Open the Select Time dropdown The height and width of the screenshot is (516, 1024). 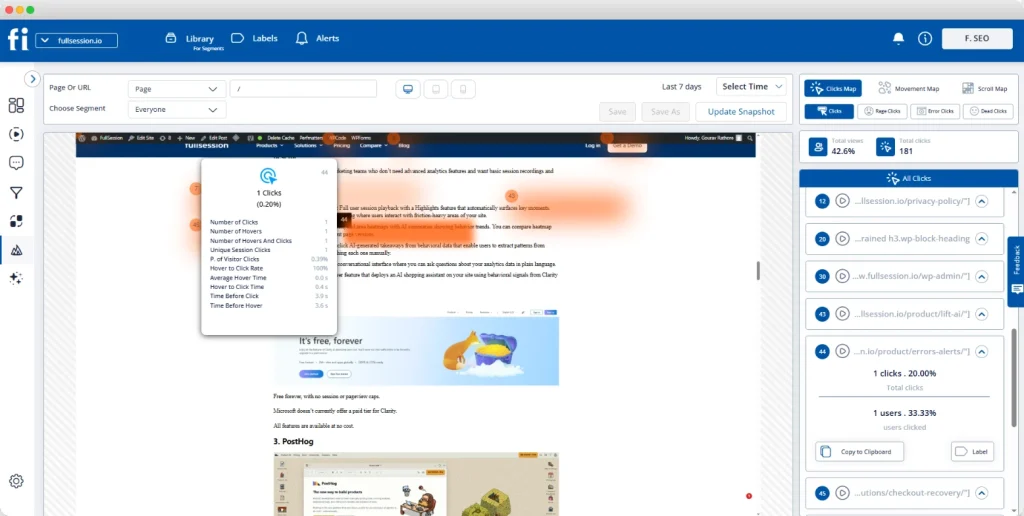pyautogui.click(x=751, y=87)
